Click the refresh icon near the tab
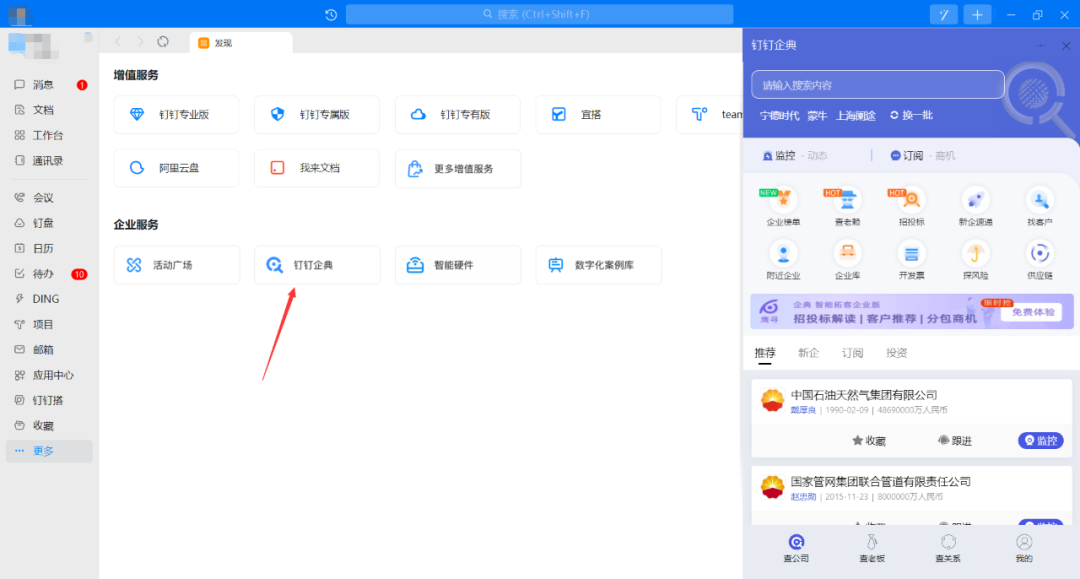The height and width of the screenshot is (579, 1080). pyautogui.click(x=163, y=42)
